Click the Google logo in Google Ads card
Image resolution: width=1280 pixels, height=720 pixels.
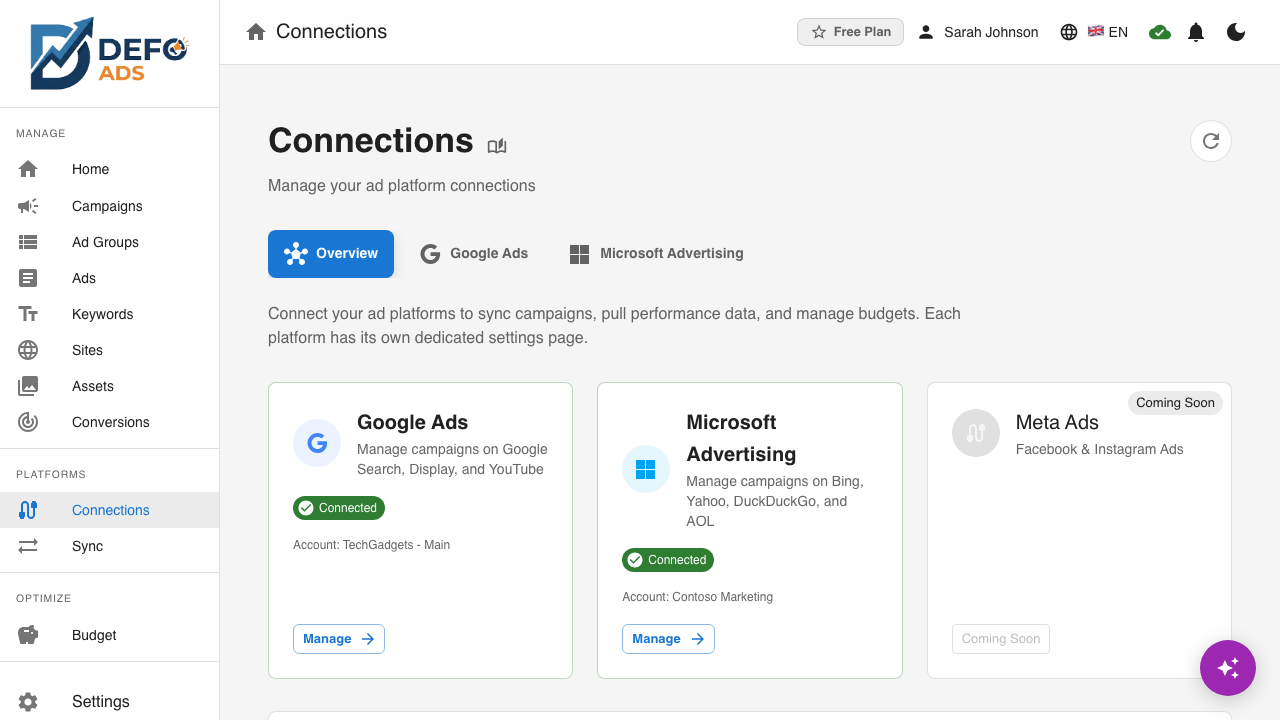click(317, 443)
